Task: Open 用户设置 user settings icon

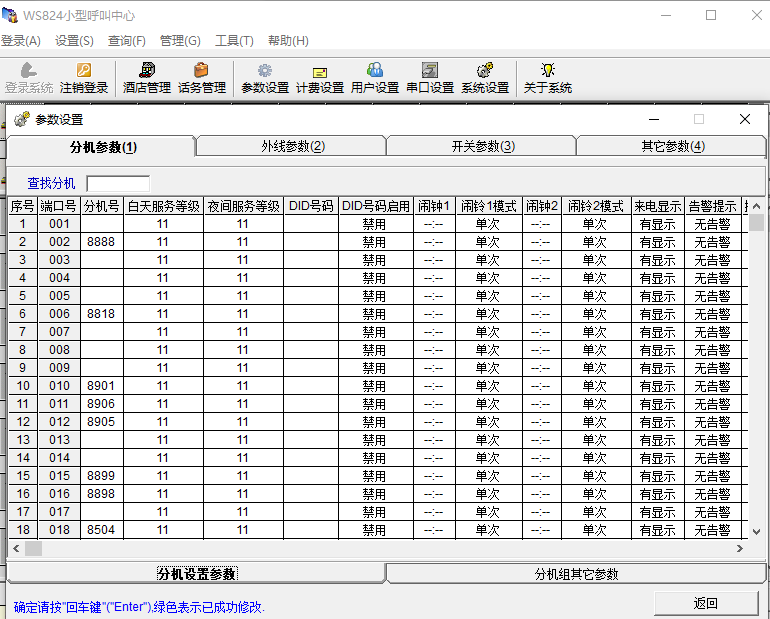Action: (375, 71)
